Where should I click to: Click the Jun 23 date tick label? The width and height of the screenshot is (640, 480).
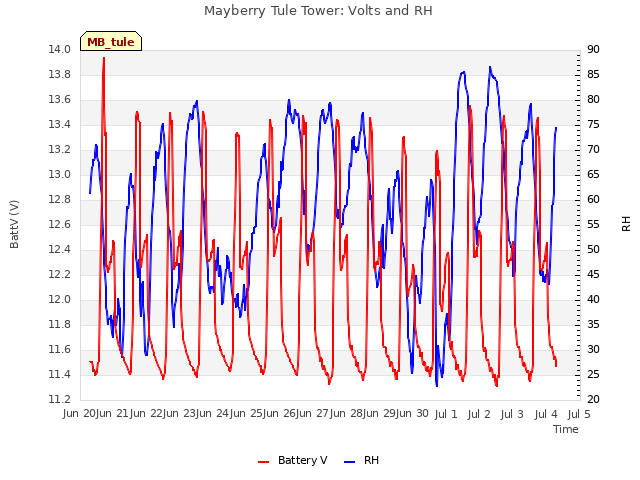[x=179, y=414]
